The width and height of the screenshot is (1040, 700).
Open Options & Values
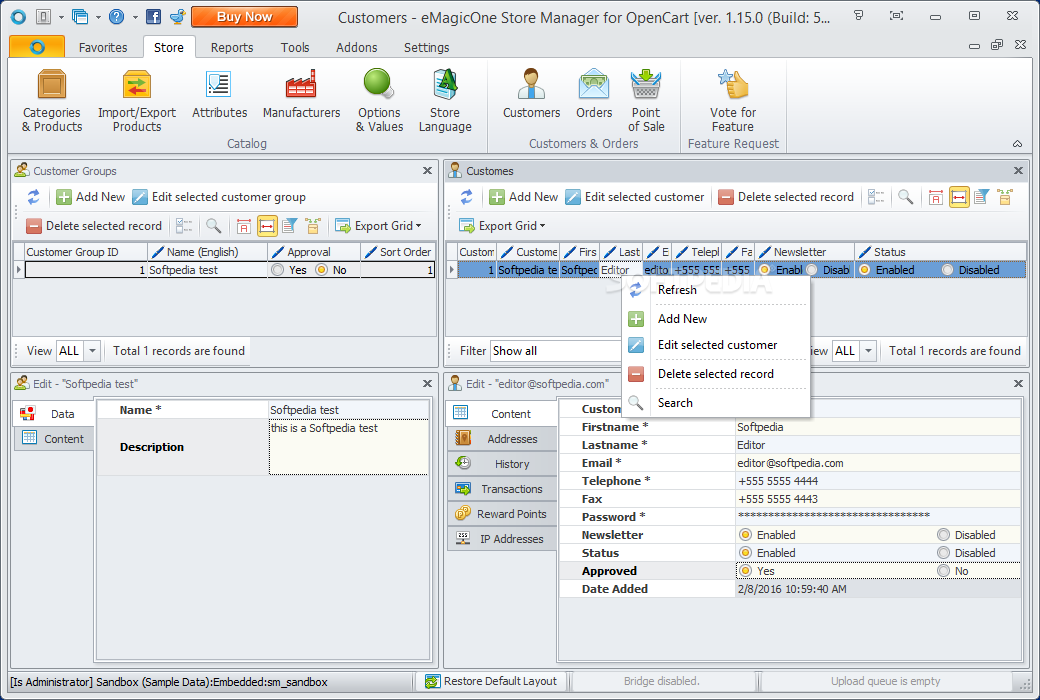pos(379,101)
